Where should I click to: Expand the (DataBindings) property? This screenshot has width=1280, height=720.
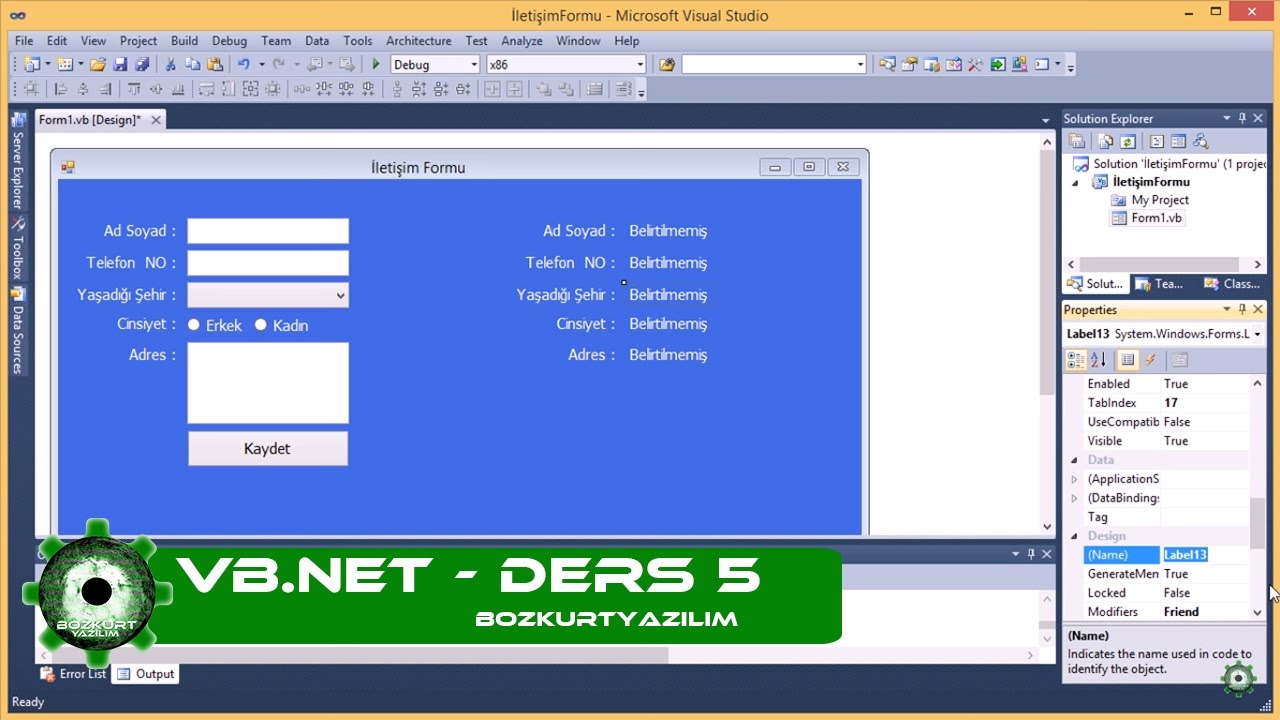point(1075,498)
